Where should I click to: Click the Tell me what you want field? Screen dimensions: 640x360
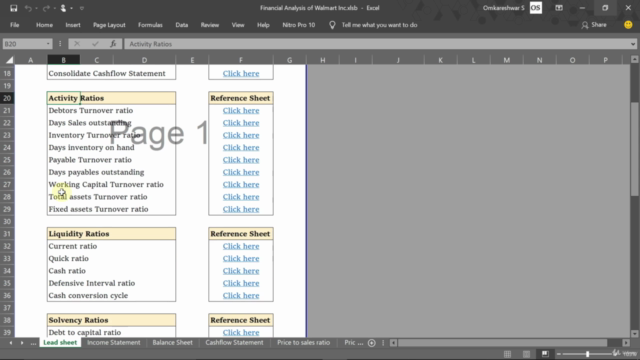click(x=379, y=25)
